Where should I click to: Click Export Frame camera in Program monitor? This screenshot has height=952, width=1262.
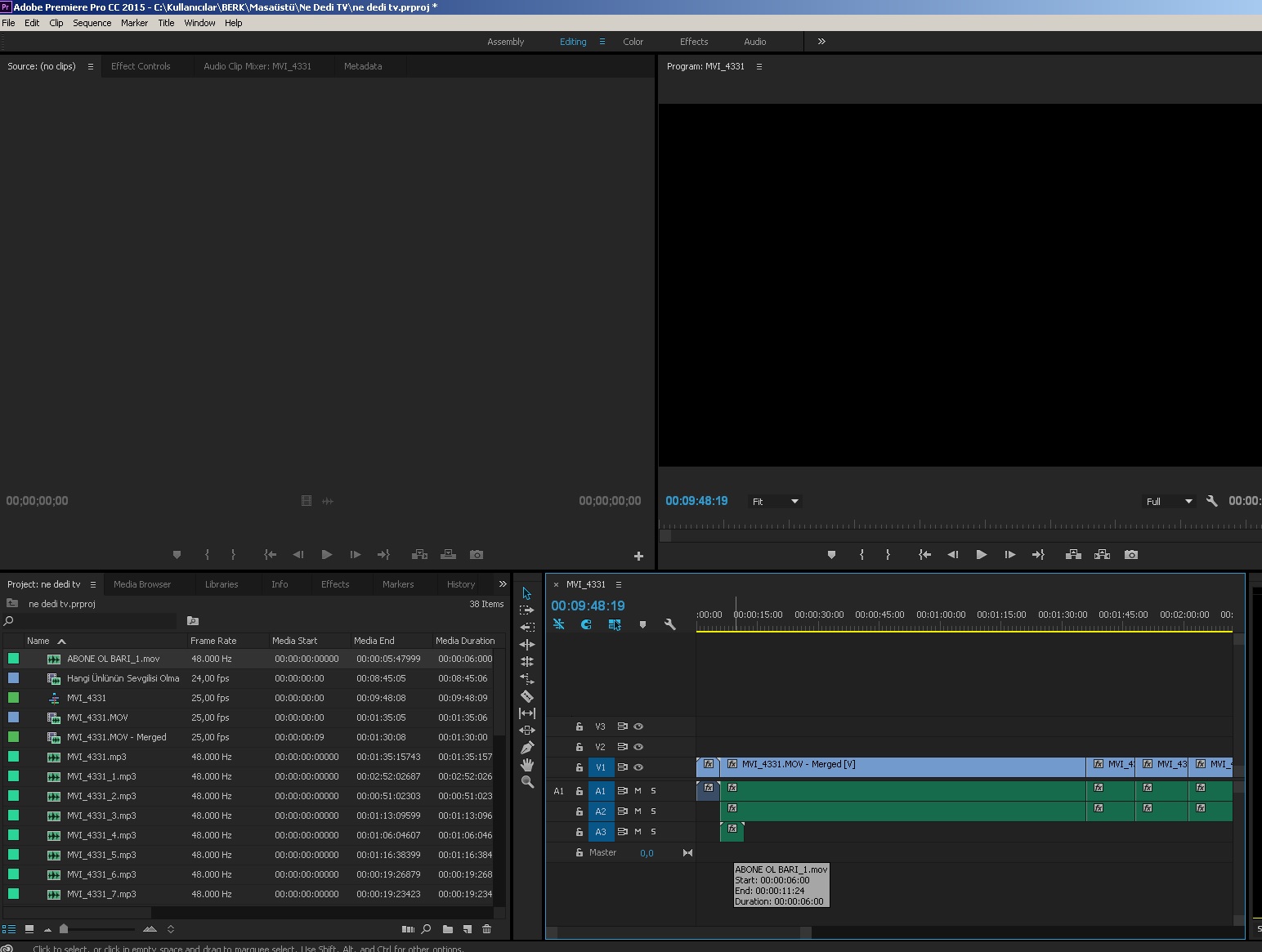(x=1131, y=555)
